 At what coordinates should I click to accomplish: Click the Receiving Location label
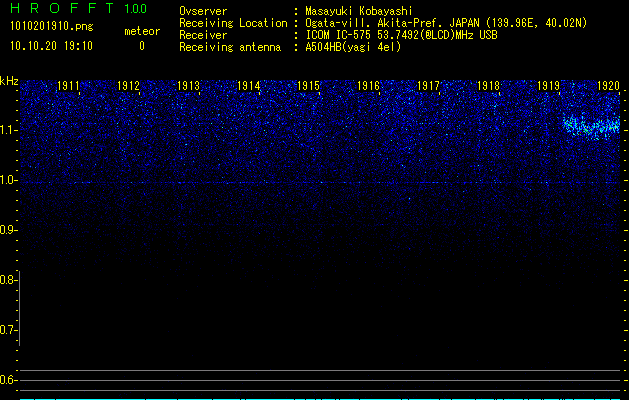point(233,23)
